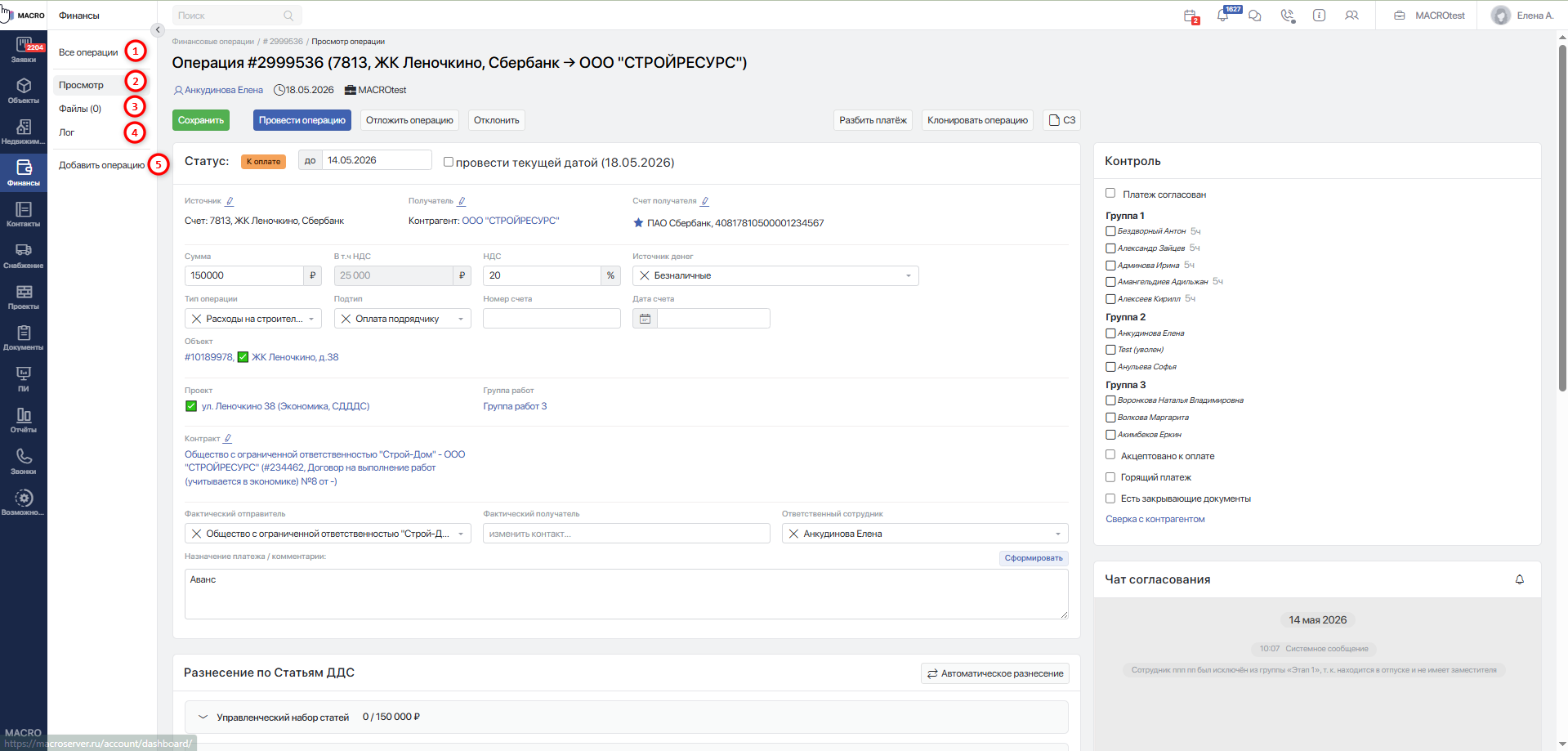Open the Звонки phone icon in sidebar
Screen dimensions: 1568x751
tap(24, 462)
